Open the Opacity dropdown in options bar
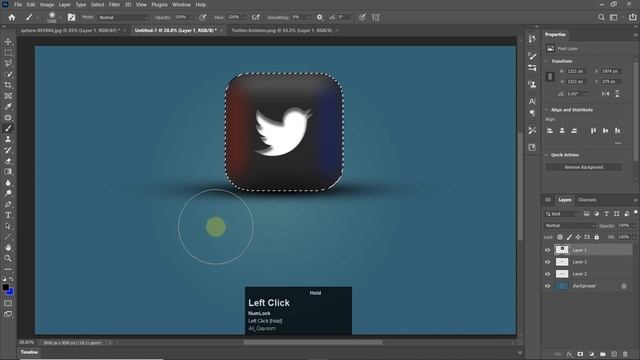The image size is (640, 360). (x=191, y=18)
